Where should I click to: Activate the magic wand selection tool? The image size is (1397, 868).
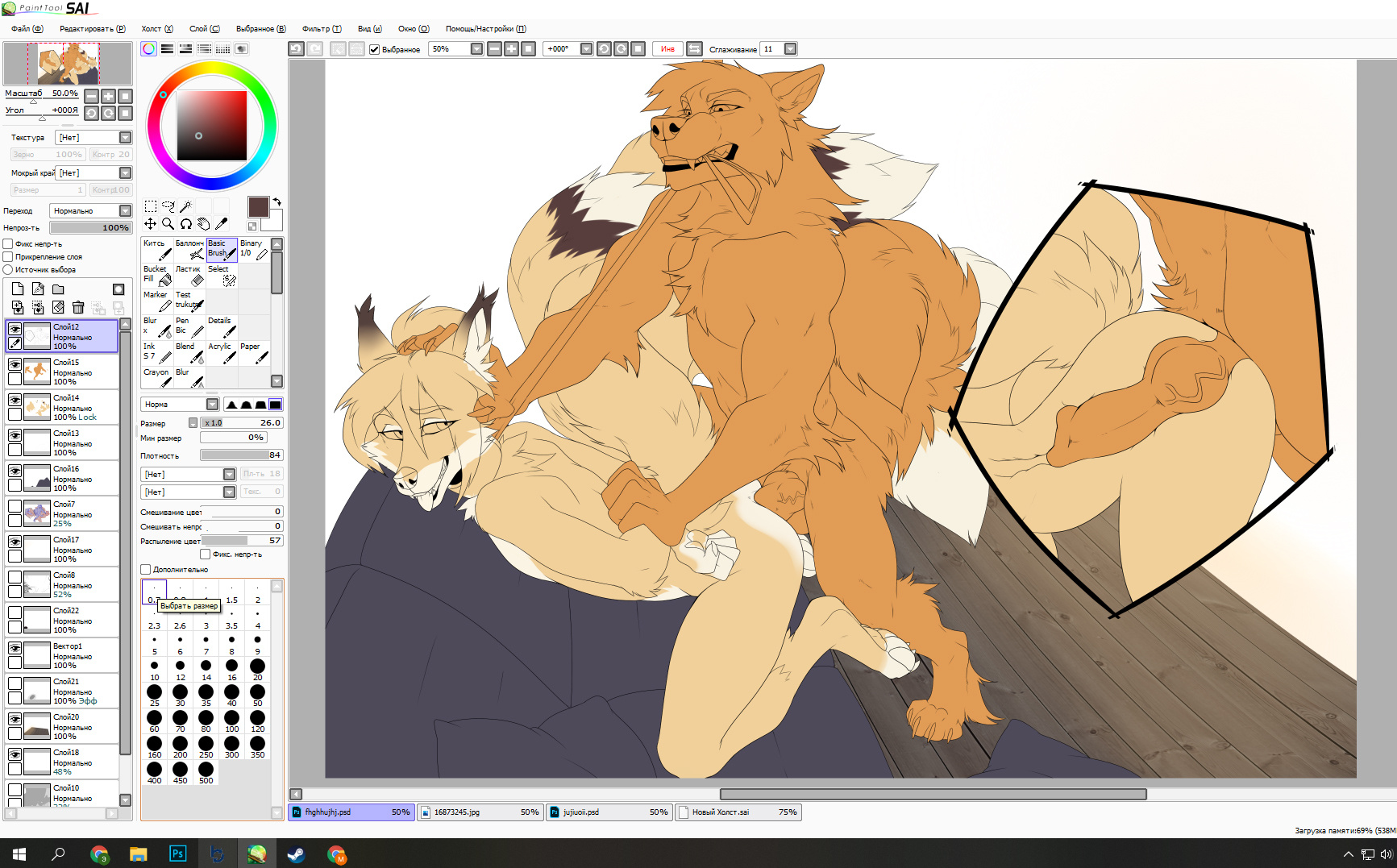(x=186, y=206)
